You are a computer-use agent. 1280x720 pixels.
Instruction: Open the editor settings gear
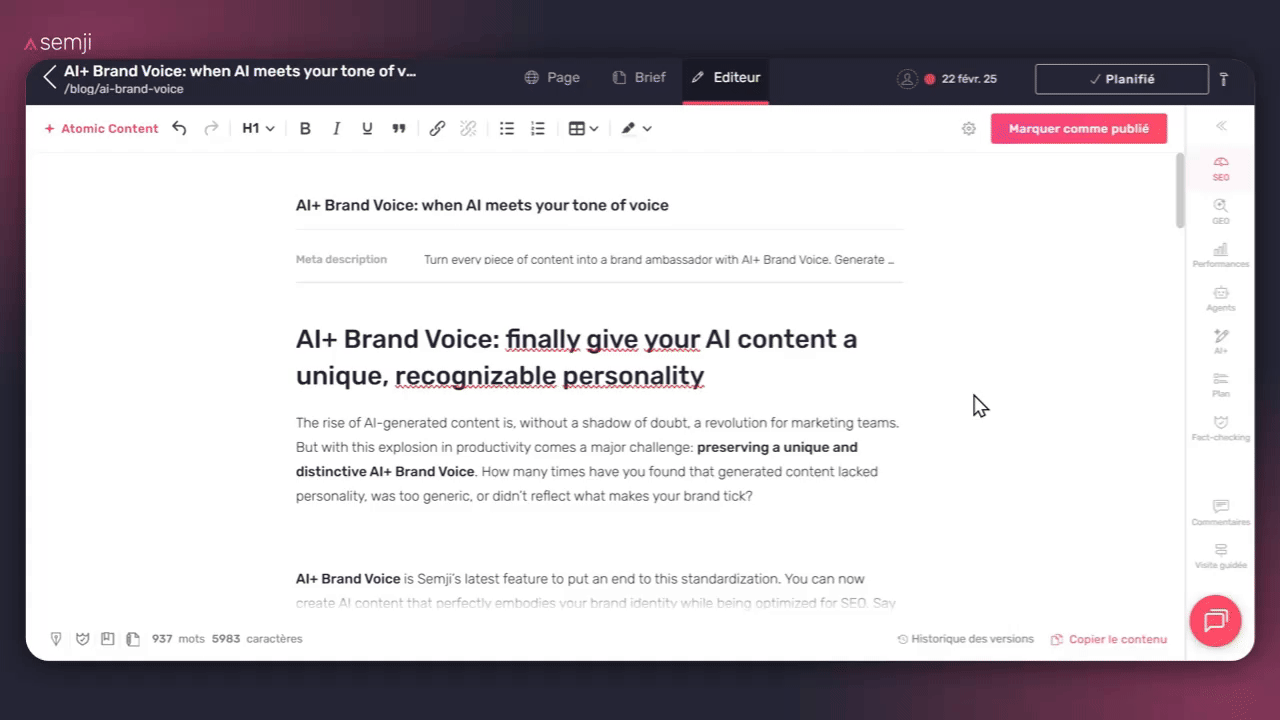click(968, 129)
